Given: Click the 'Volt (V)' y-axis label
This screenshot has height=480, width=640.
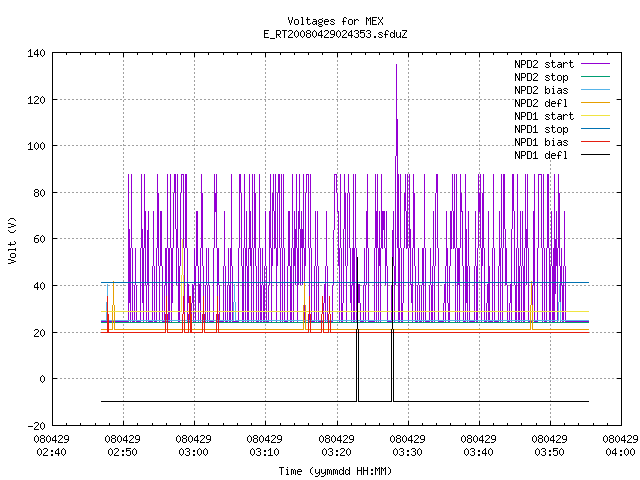Looking at the screenshot, I should coord(12,240).
